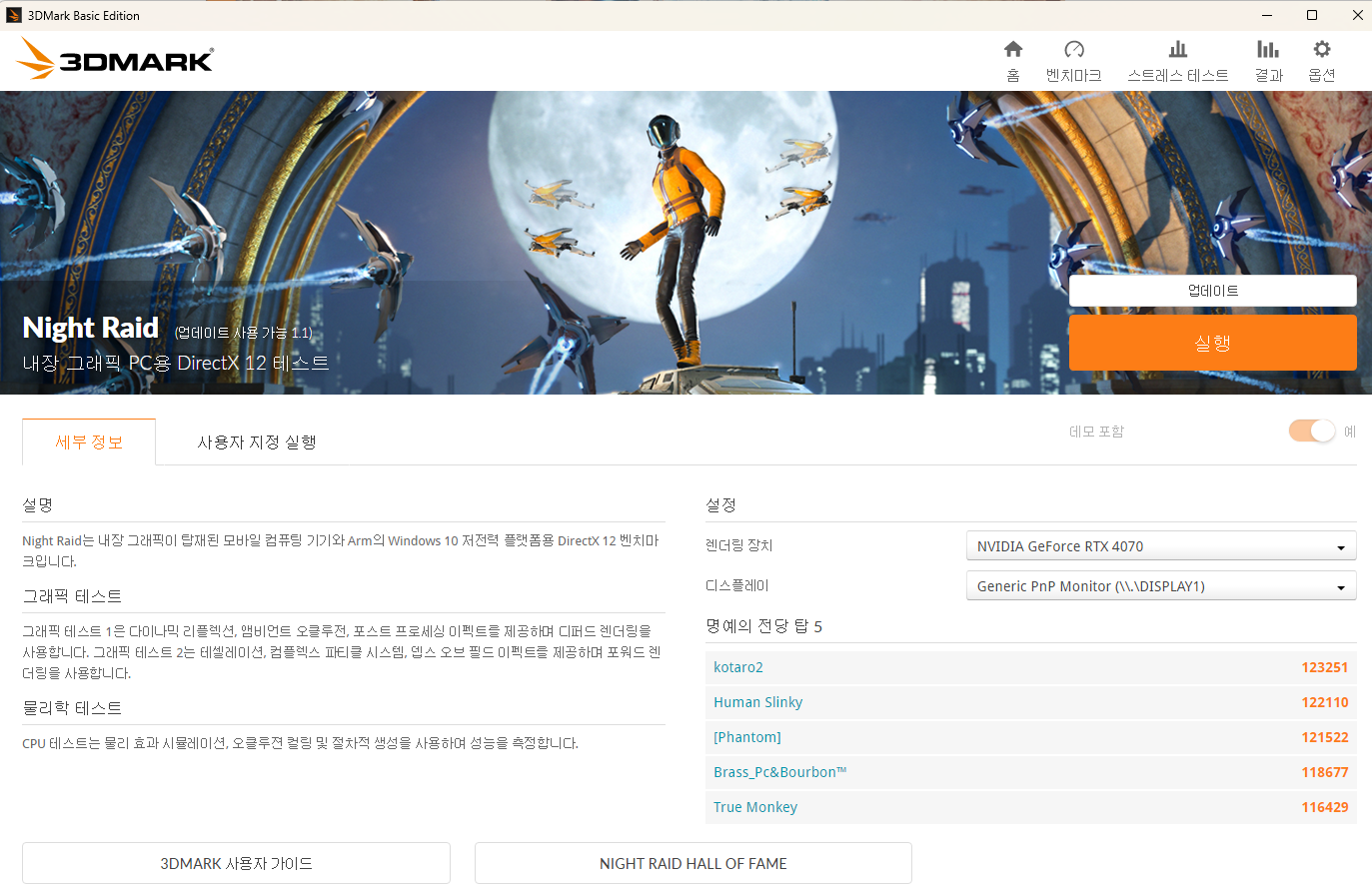Click the 그래픽 테스트 heading
Screen dimensions: 1372x889
(72, 596)
